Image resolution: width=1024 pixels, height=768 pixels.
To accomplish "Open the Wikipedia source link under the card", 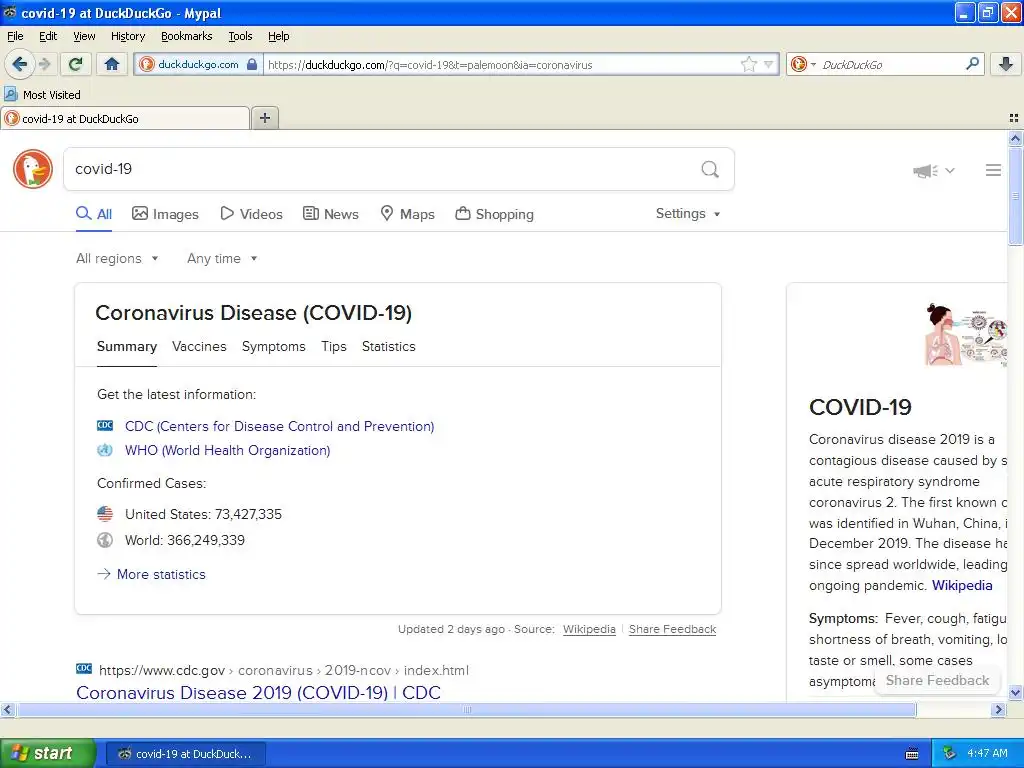I will (x=589, y=629).
